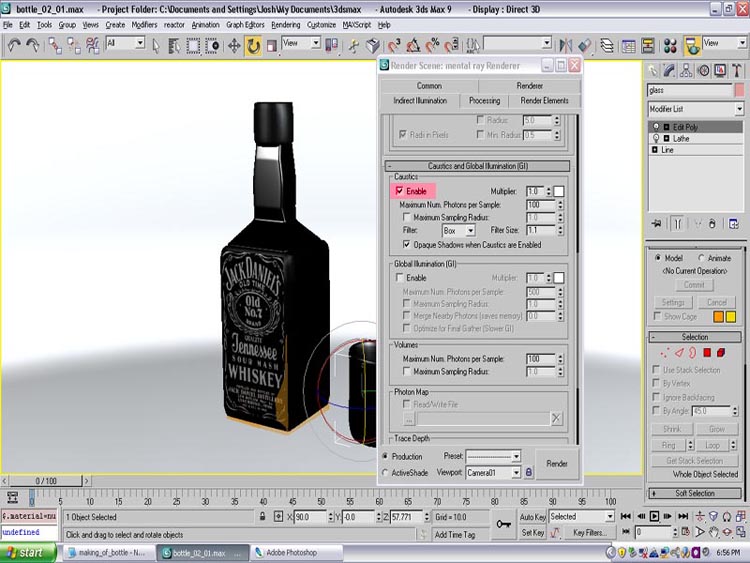Image resolution: width=750 pixels, height=563 pixels.
Task: Select the ActiveShade radio button
Action: pyautogui.click(x=386, y=472)
